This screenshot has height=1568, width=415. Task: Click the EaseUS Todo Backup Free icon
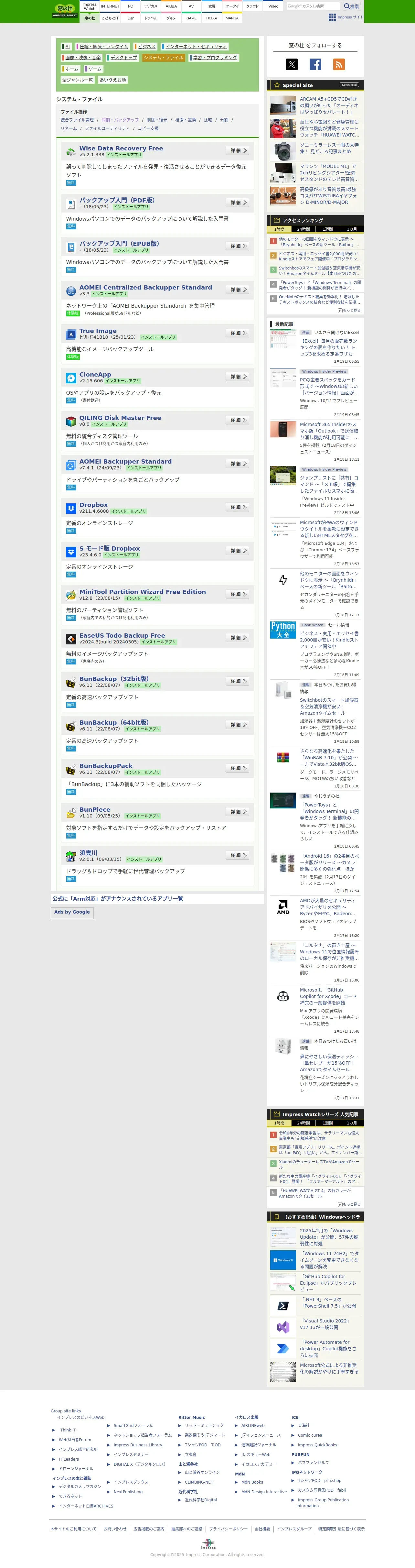point(71,639)
